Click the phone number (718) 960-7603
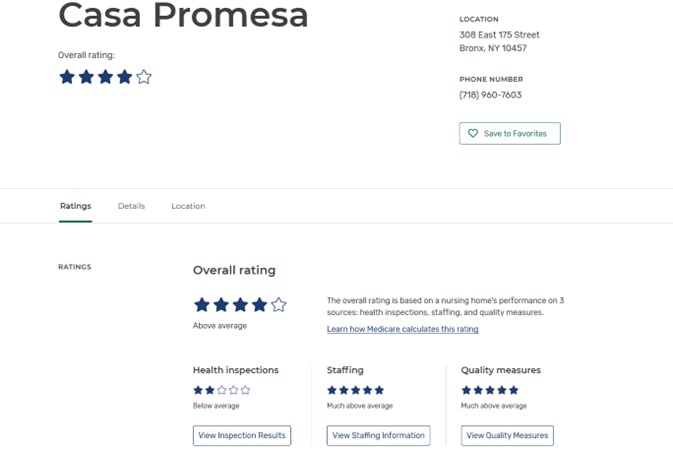673x451 pixels. pos(490,95)
